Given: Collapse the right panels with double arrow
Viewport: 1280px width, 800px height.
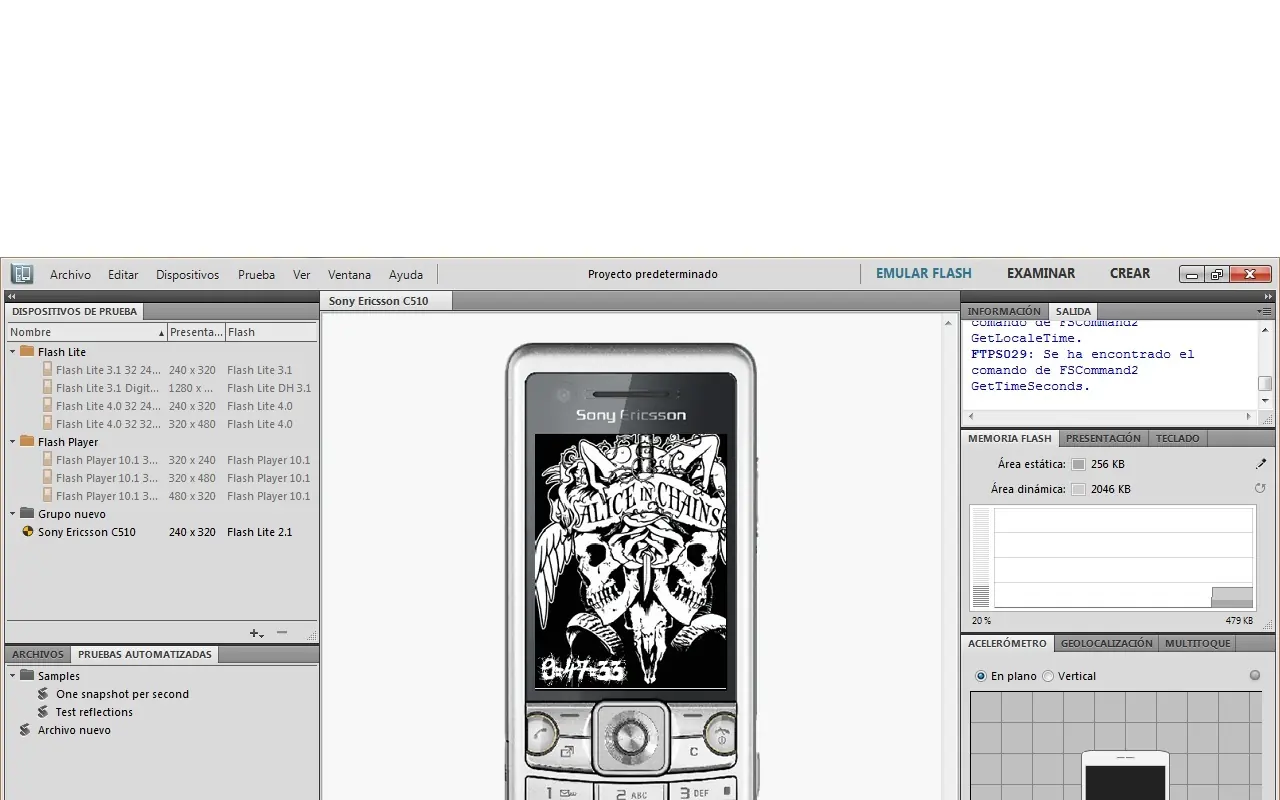Looking at the screenshot, I should (x=1268, y=297).
